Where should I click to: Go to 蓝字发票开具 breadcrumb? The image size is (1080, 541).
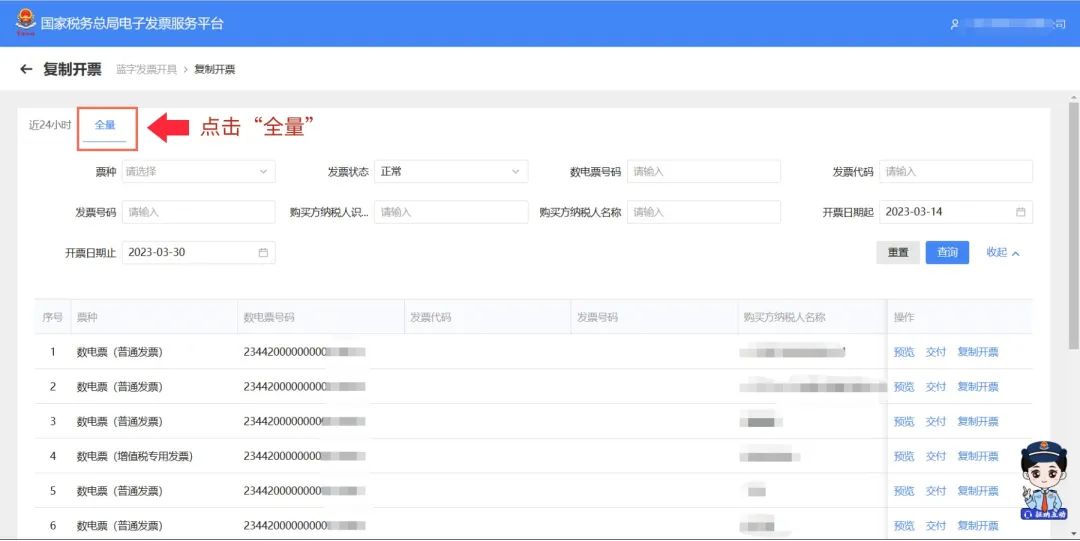point(146,70)
